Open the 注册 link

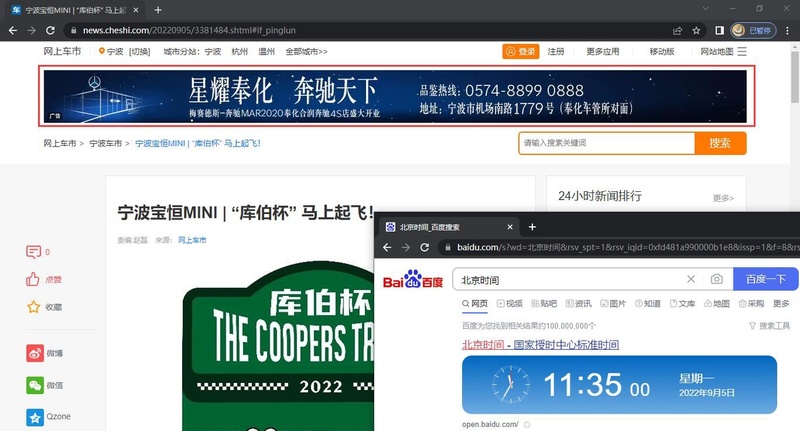(556, 52)
